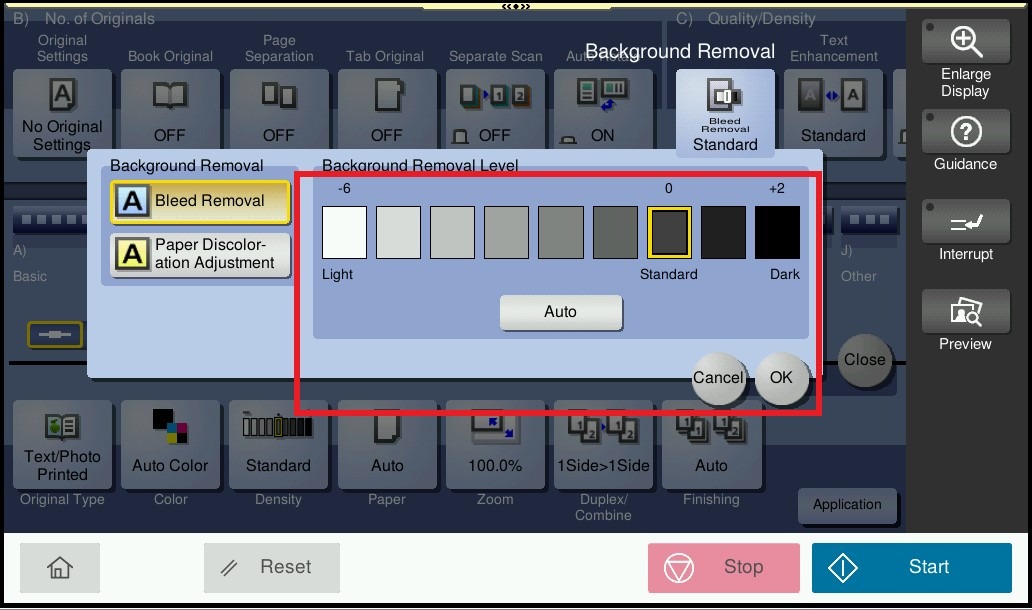The height and width of the screenshot is (610, 1032).
Task: Open the Auto Finishing setting
Action: click(711, 444)
